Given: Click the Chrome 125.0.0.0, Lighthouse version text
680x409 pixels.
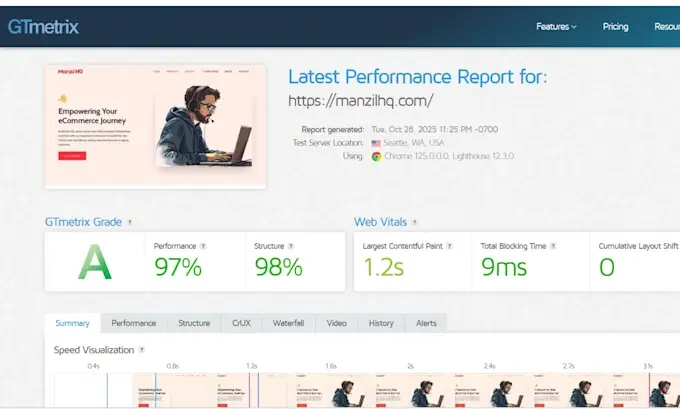Looking at the screenshot, I should [449, 156].
